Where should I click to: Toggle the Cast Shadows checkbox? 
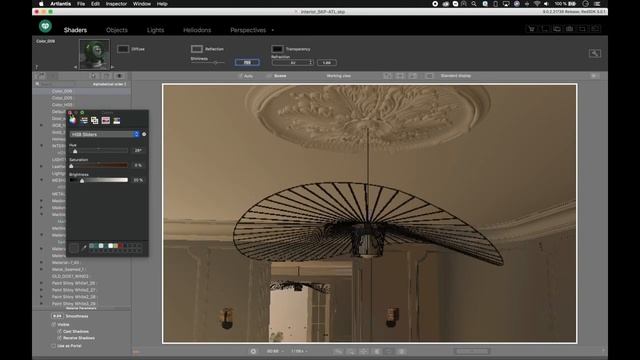[59, 331]
